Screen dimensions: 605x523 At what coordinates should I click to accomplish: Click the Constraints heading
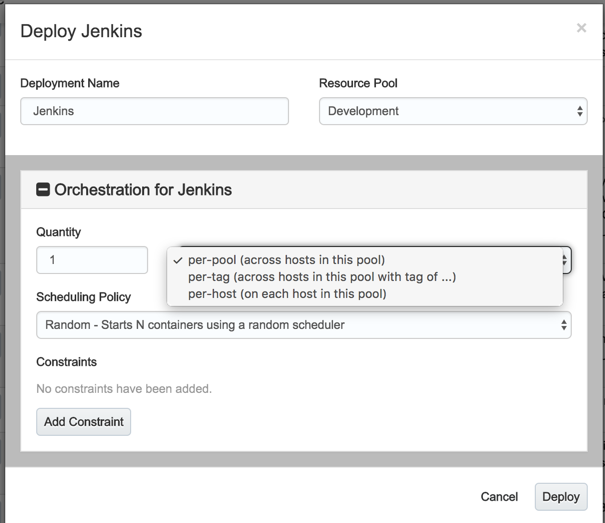[67, 362]
